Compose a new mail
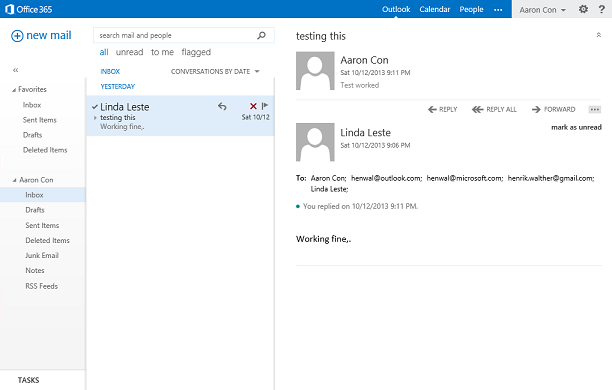The height and width of the screenshot is (390, 612). (41, 36)
